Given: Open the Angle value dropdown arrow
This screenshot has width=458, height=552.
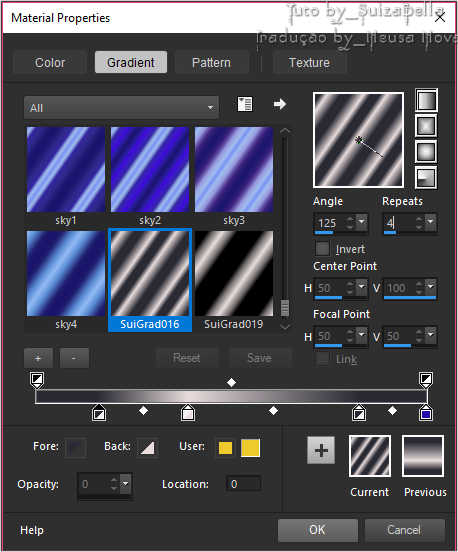Looking at the screenshot, I should [362, 222].
